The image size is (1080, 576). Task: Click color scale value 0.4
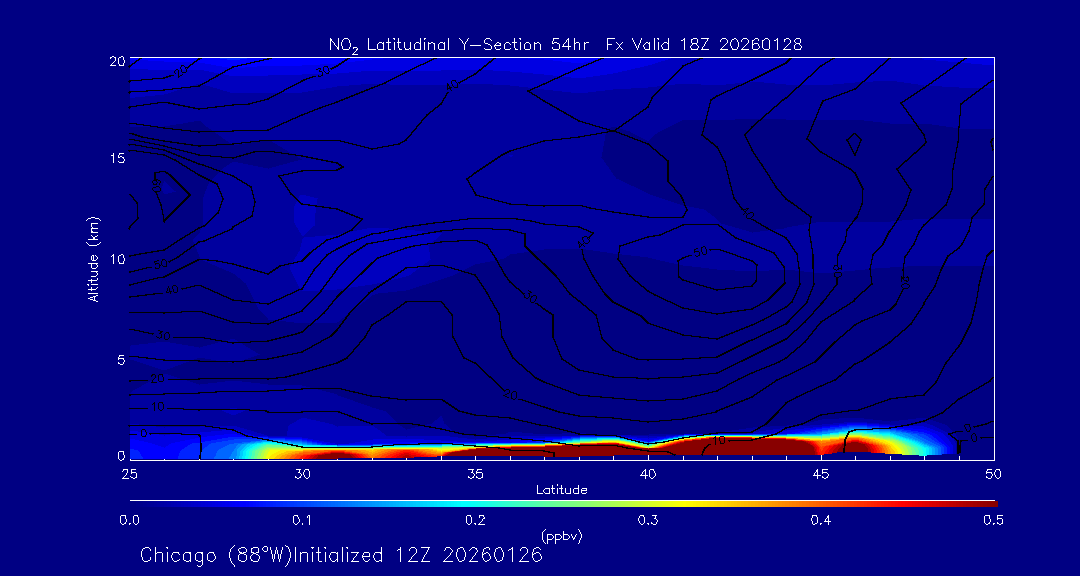pyautogui.click(x=821, y=521)
